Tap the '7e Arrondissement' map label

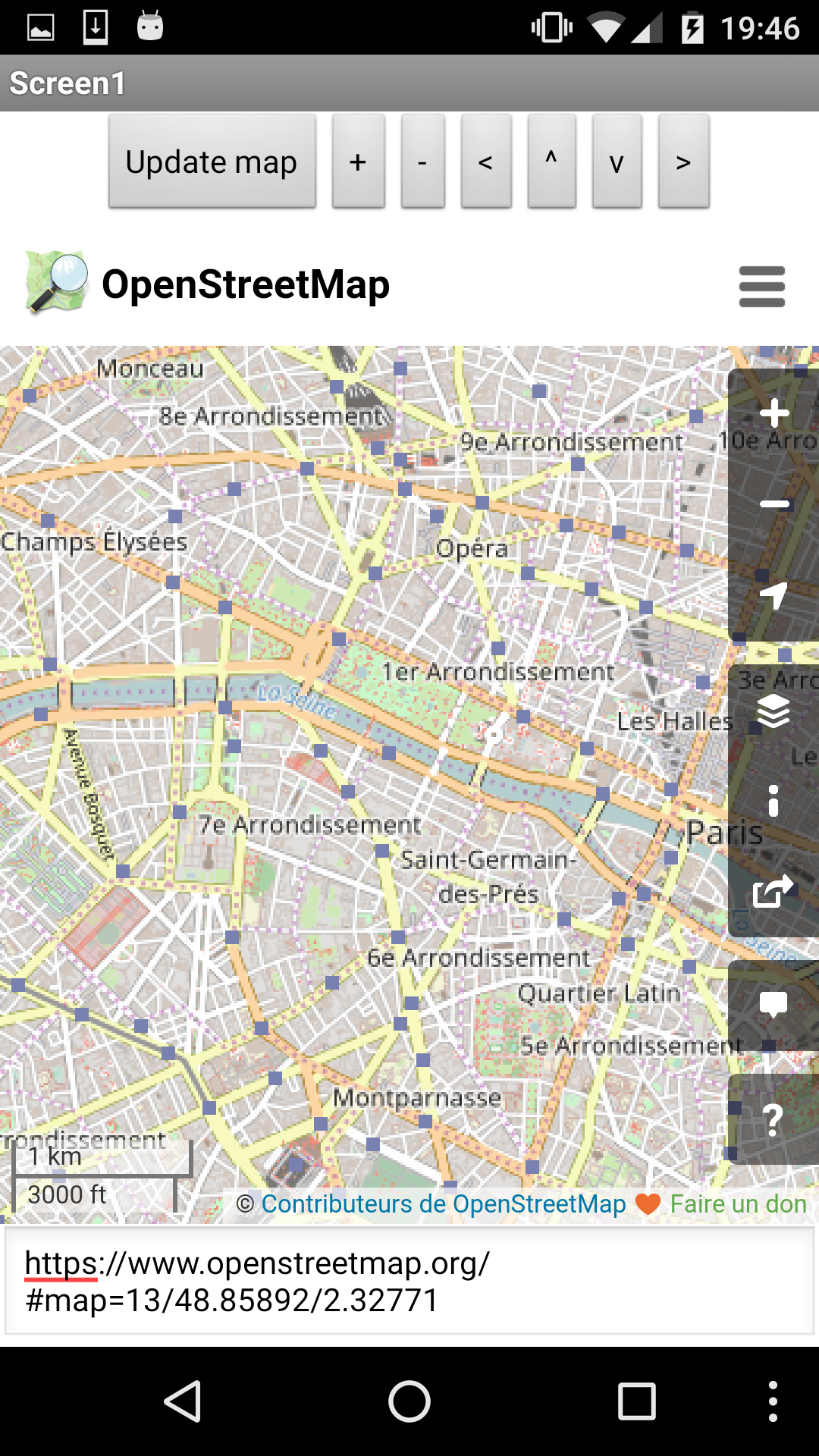point(310,825)
